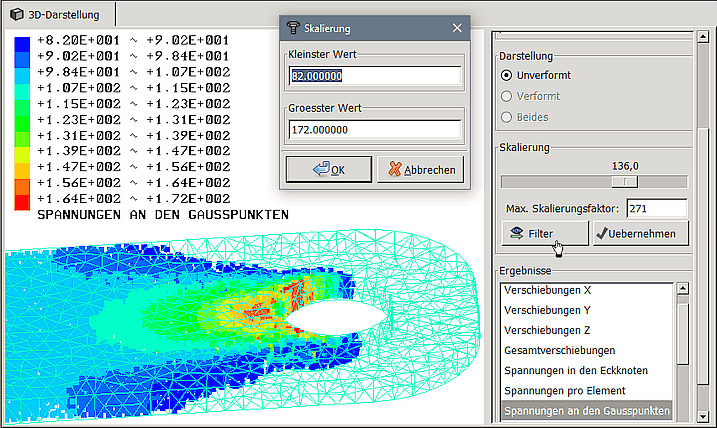Select the Verformt radio button

click(507, 96)
